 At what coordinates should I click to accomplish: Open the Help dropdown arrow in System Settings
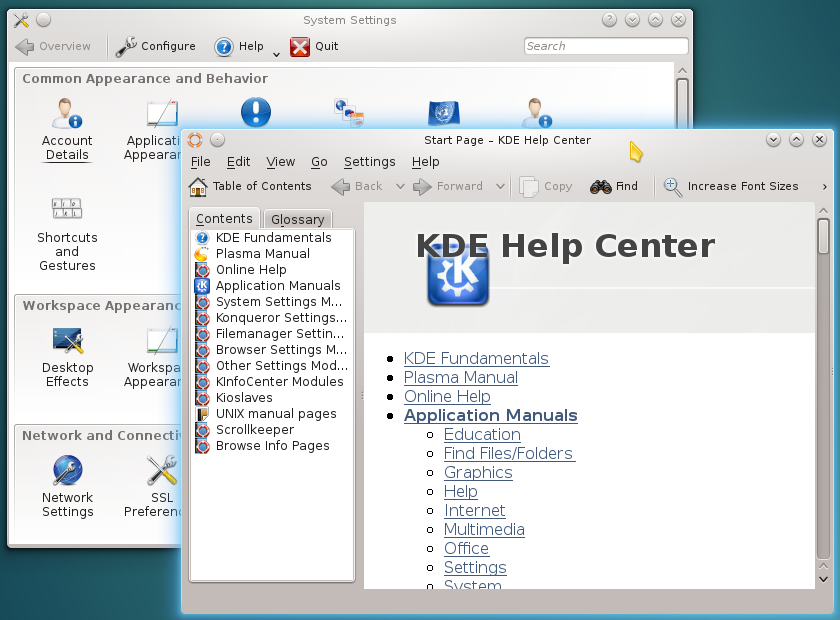[x=276, y=54]
